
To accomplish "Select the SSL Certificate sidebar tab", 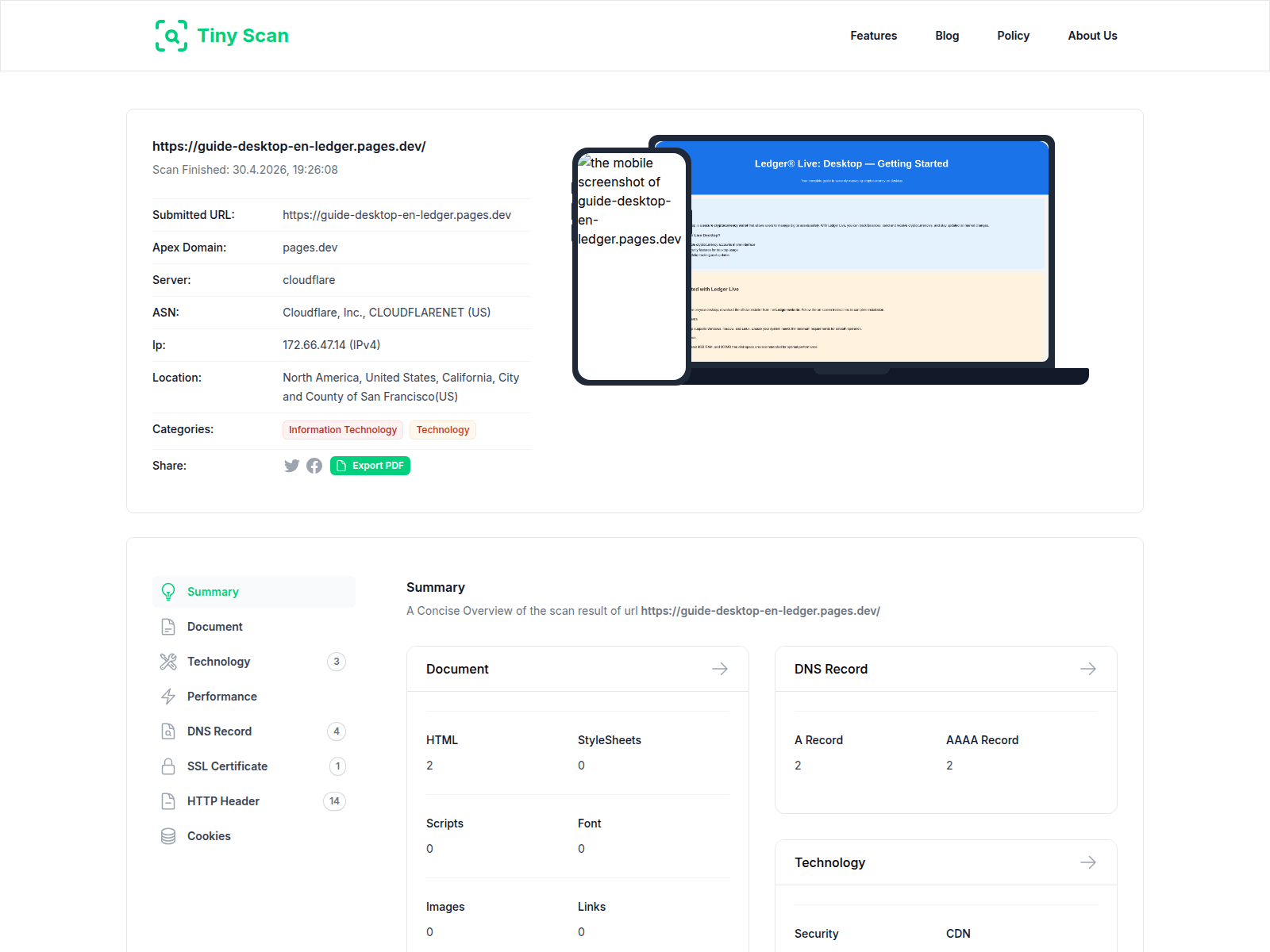I will pyautogui.click(x=254, y=766).
